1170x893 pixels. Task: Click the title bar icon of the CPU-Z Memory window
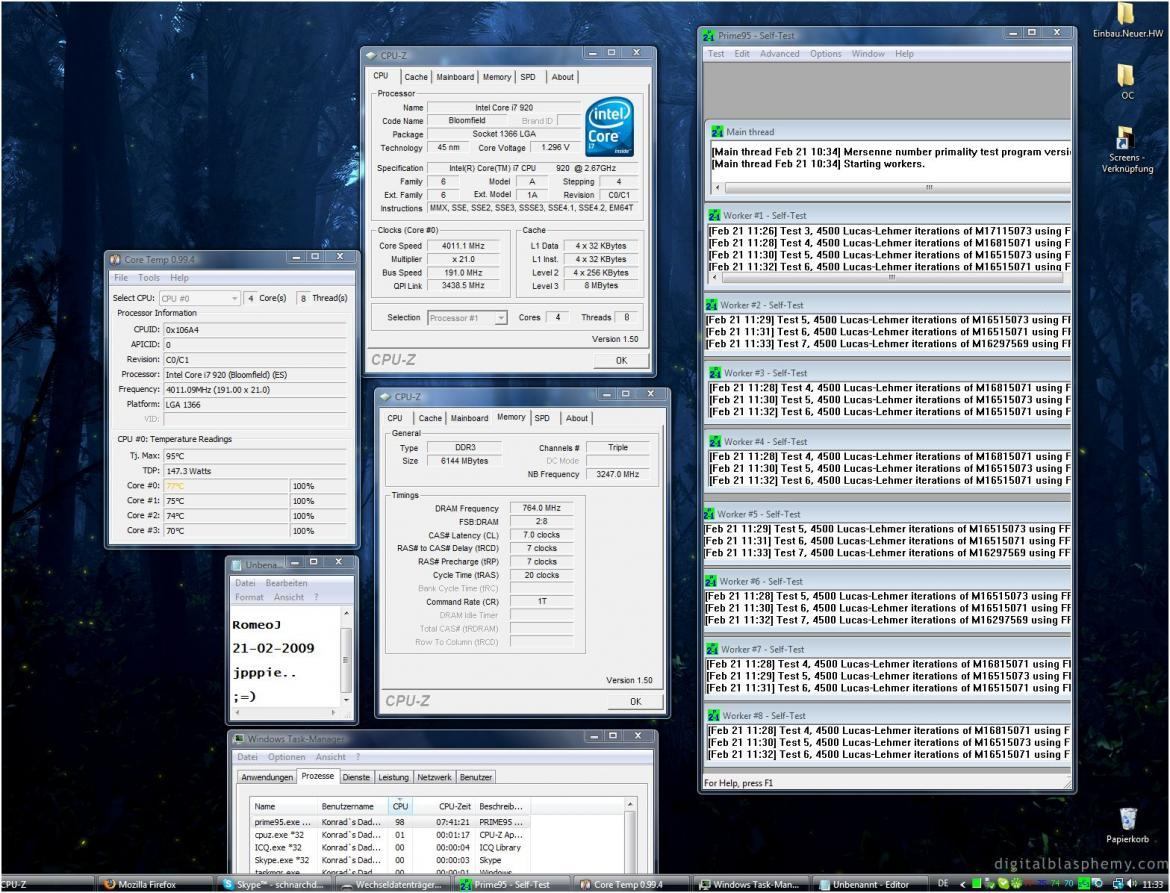[x=385, y=397]
